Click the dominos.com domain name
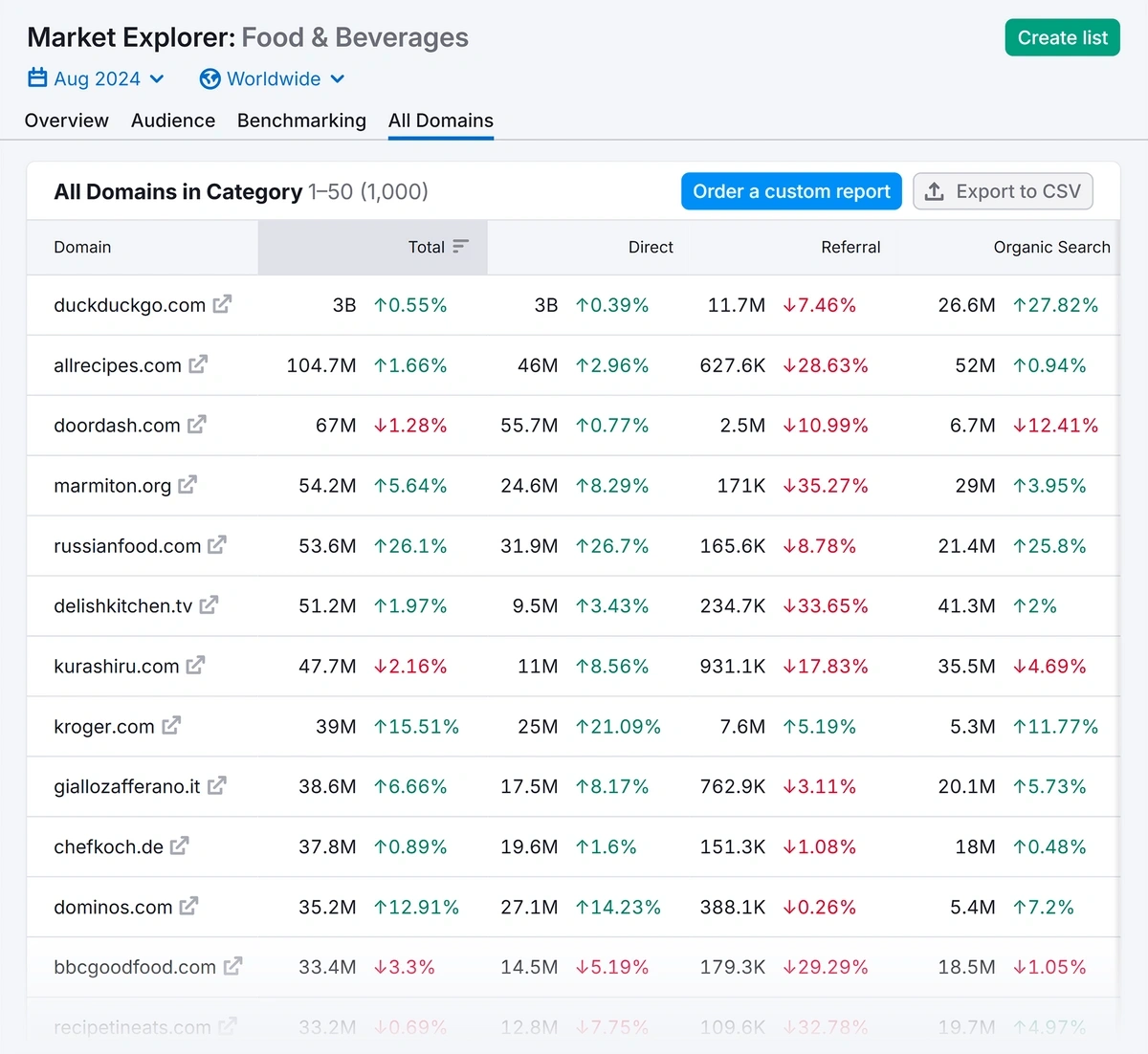Image resolution: width=1148 pixels, height=1054 pixels. (113, 907)
